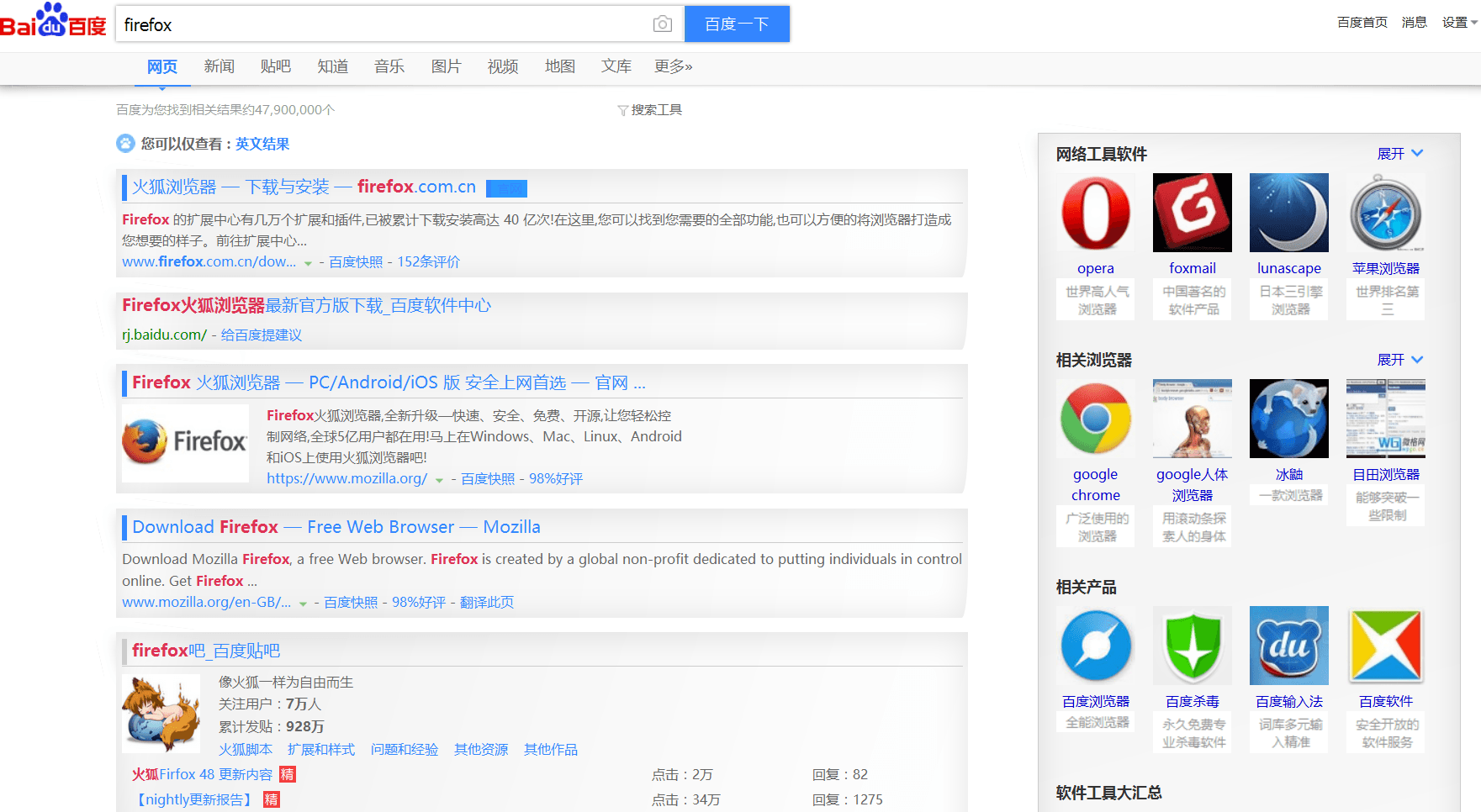
Task: Select the Foxmail app icon
Action: pyautogui.click(x=1192, y=213)
